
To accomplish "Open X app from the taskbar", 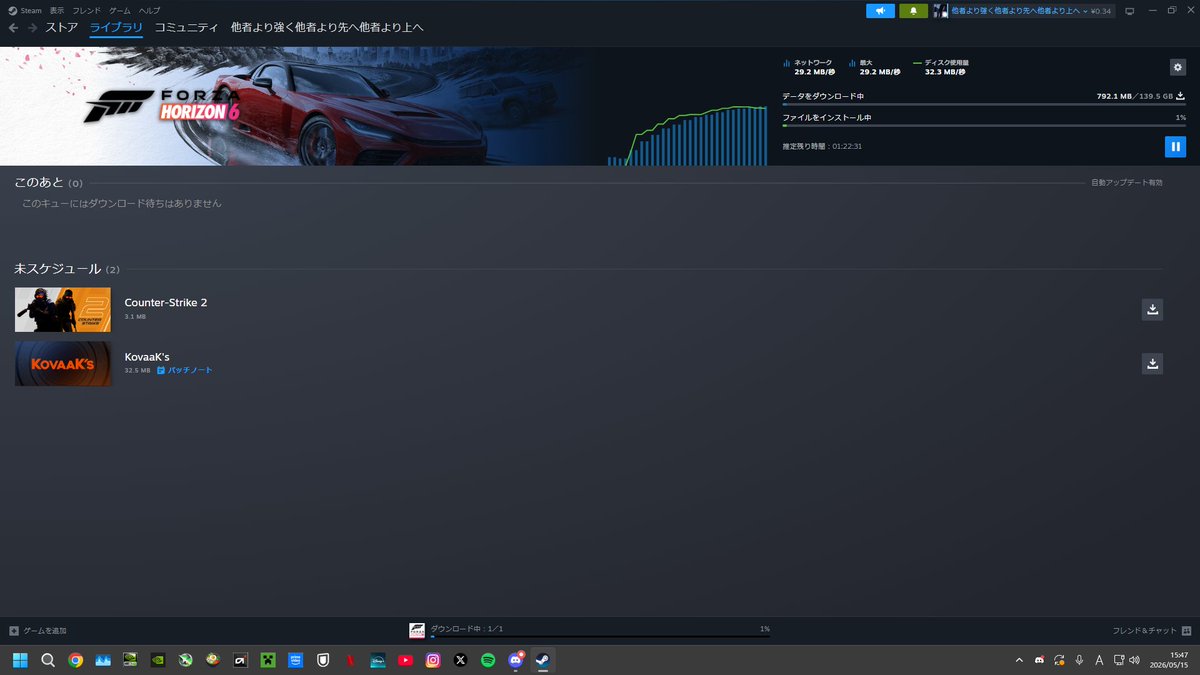I will pyautogui.click(x=460, y=660).
